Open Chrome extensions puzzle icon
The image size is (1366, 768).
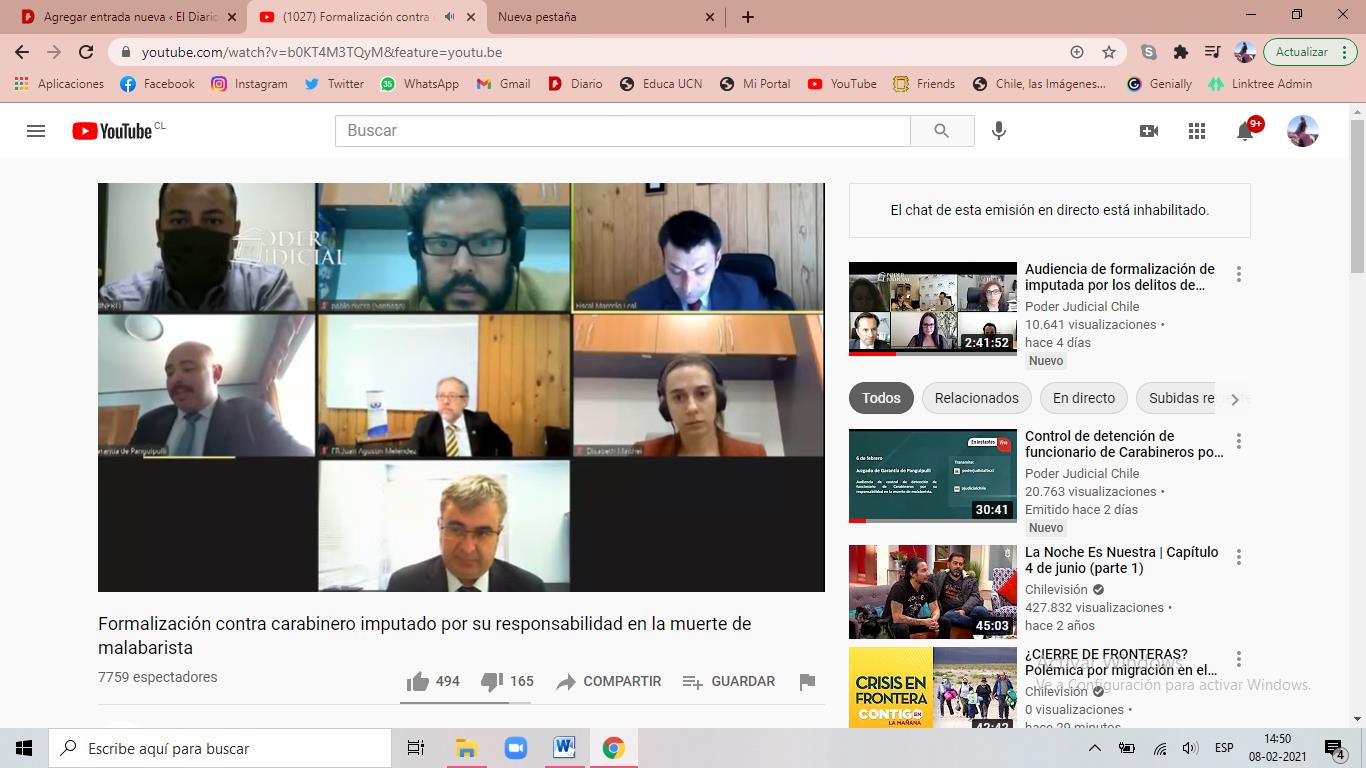click(1181, 52)
